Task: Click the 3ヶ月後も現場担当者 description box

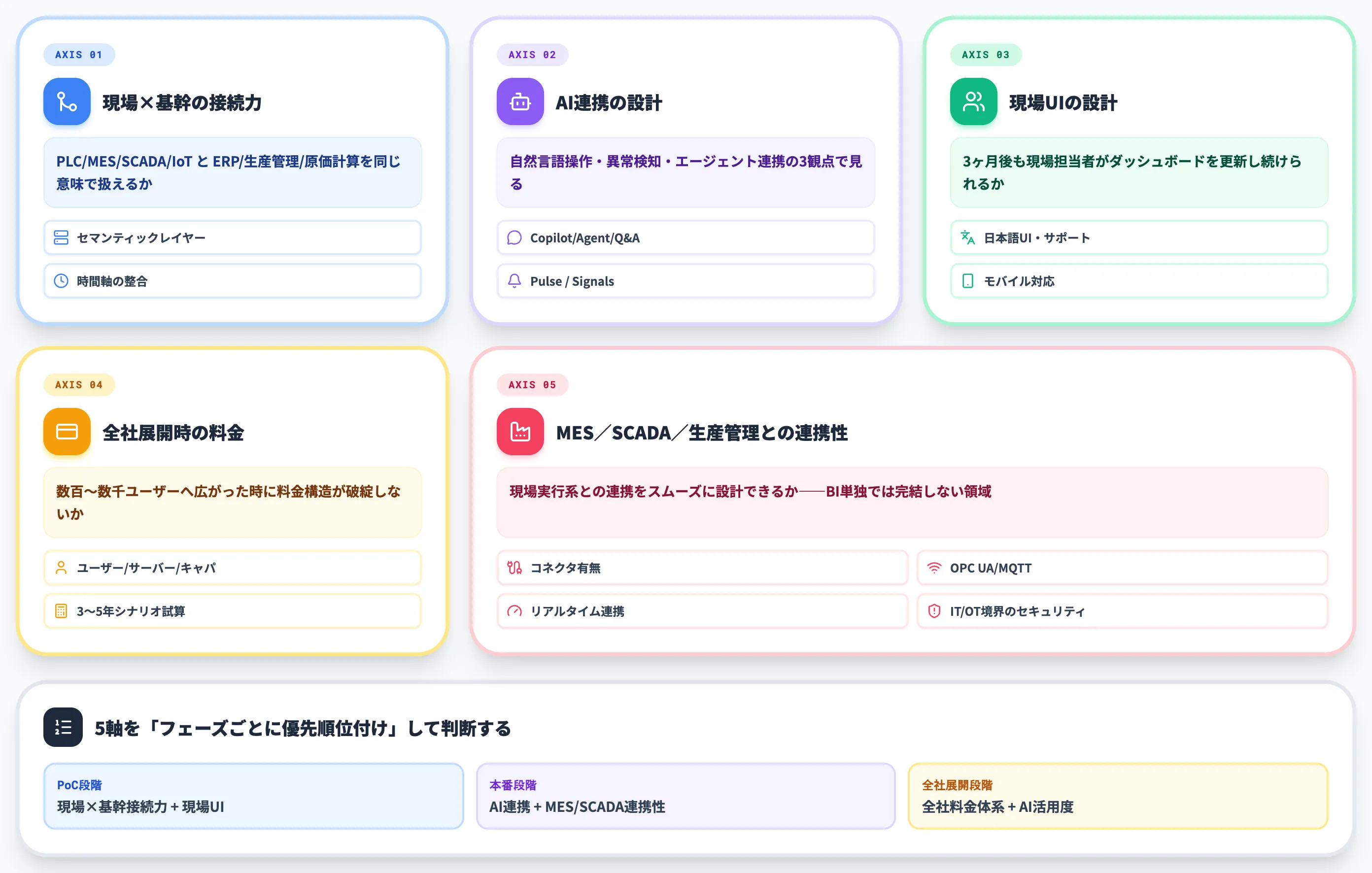Action: click(x=1139, y=172)
